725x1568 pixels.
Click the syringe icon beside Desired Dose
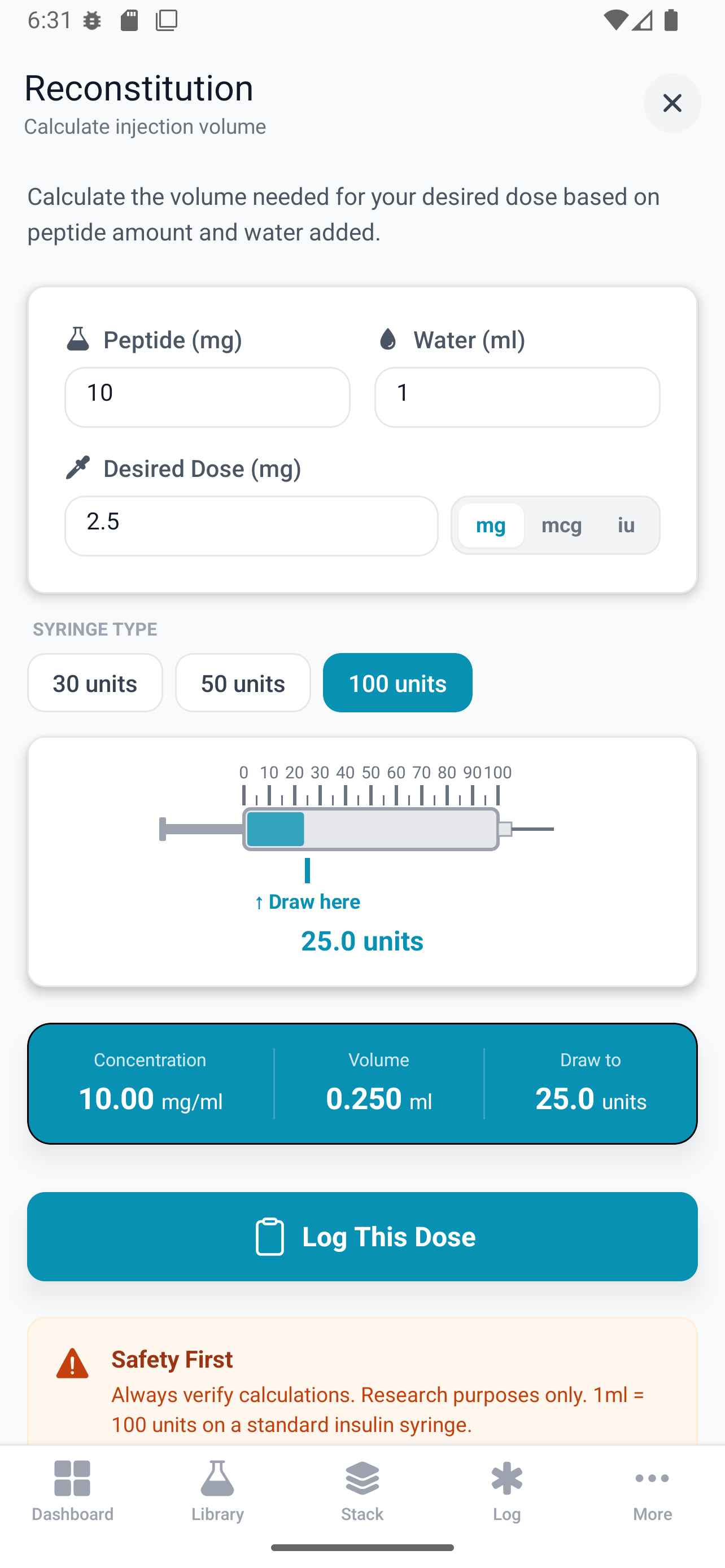(x=78, y=467)
